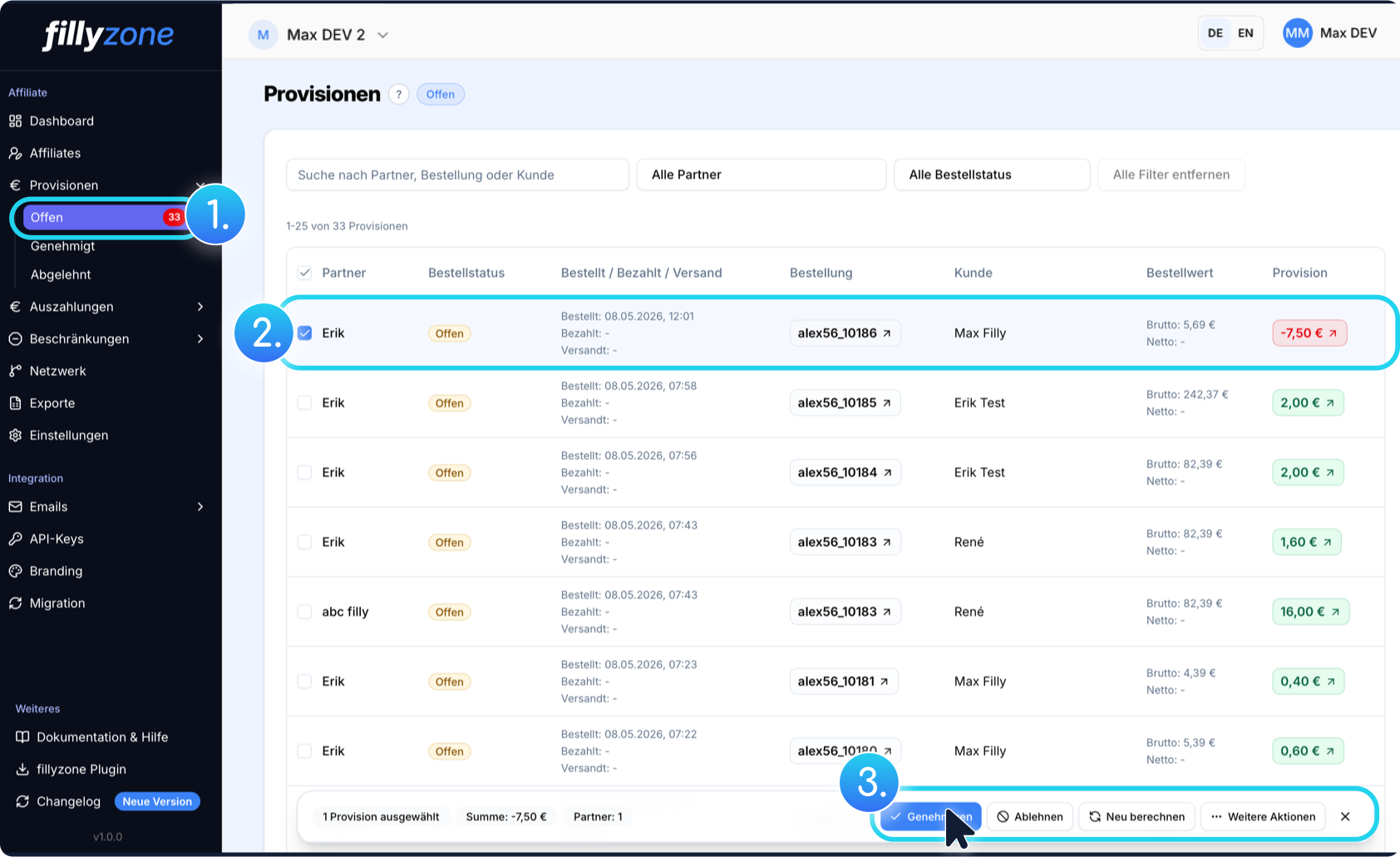Viewport: 1400px width, 857px height.
Task: Expand the Emails section
Action: coord(200,507)
